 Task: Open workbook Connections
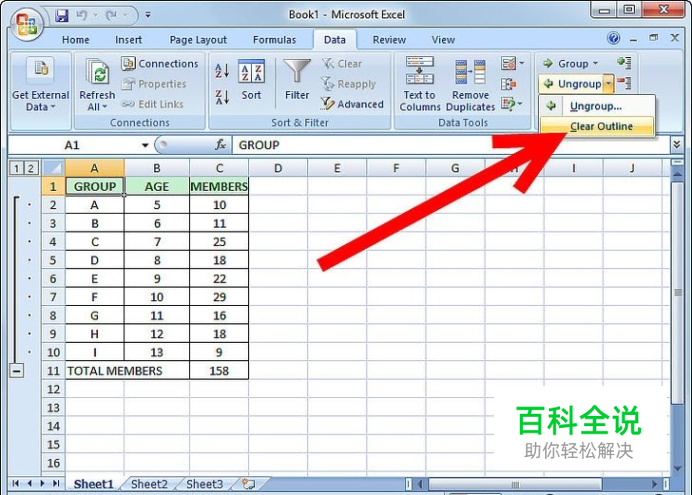160,64
